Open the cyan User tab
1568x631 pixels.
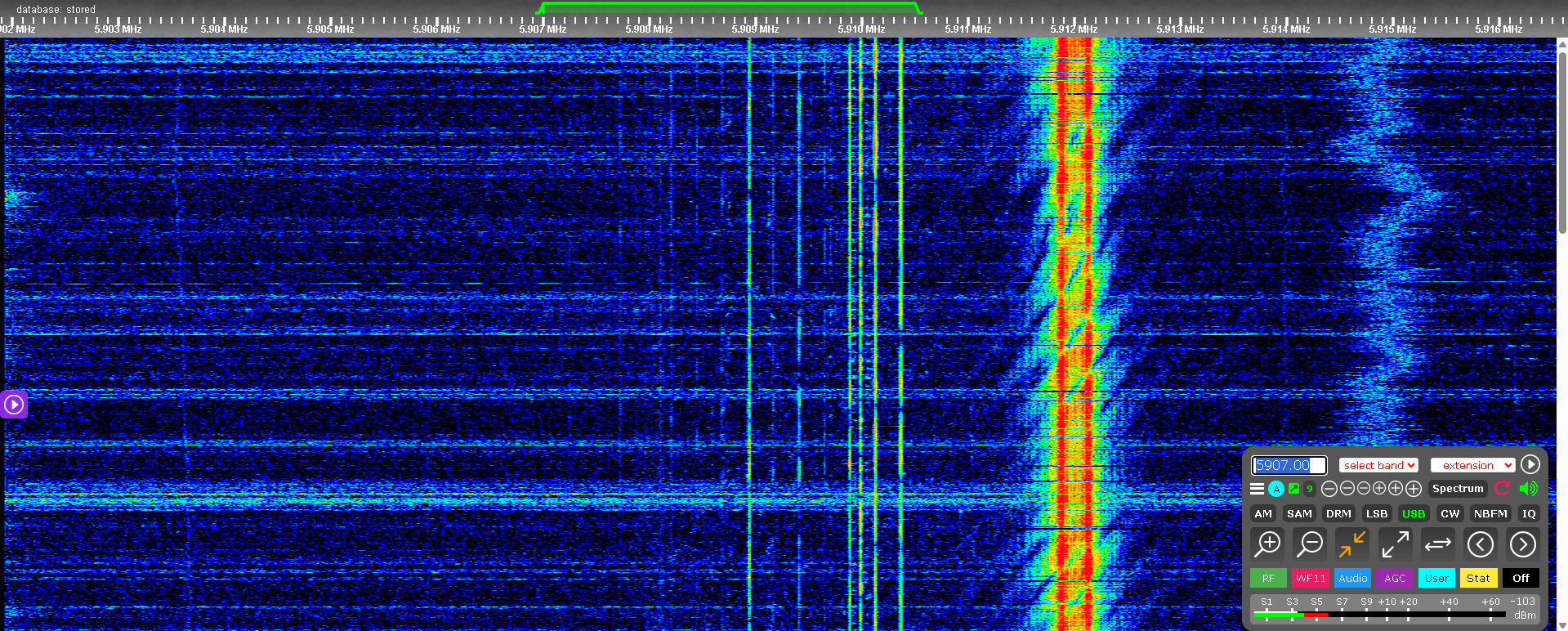pos(1436,578)
